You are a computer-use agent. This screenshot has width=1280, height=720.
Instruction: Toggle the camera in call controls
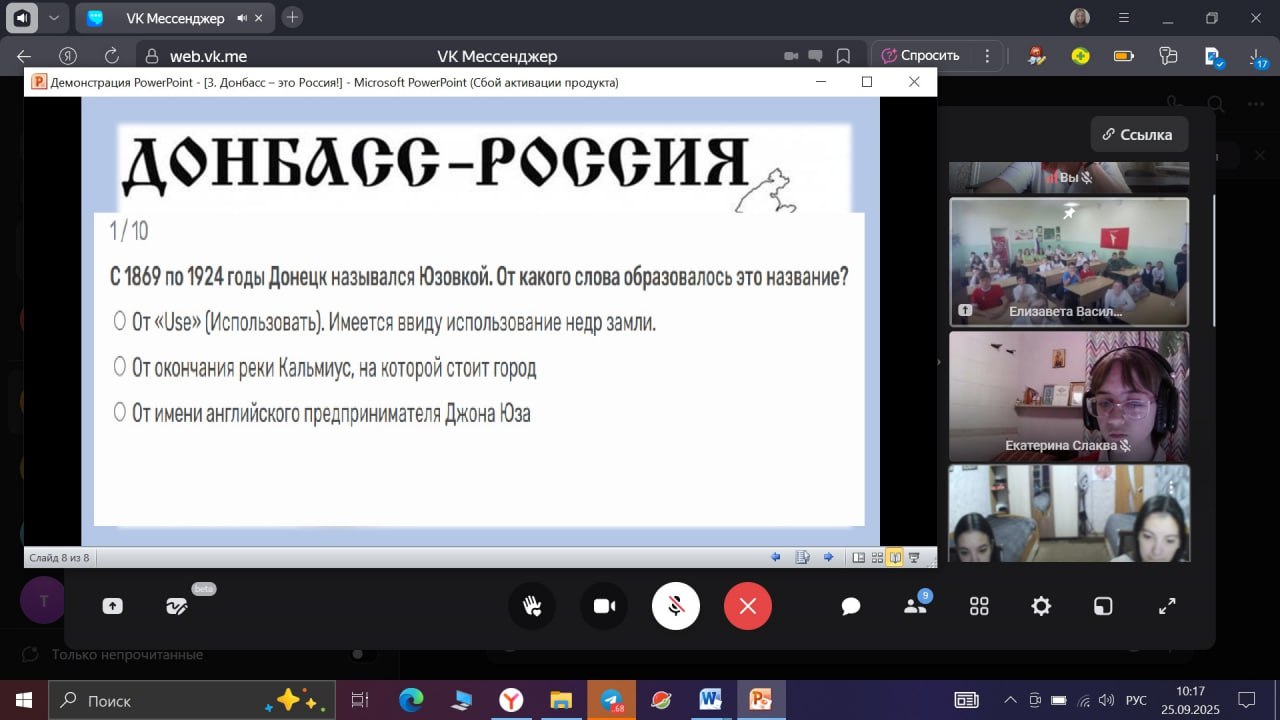point(604,606)
